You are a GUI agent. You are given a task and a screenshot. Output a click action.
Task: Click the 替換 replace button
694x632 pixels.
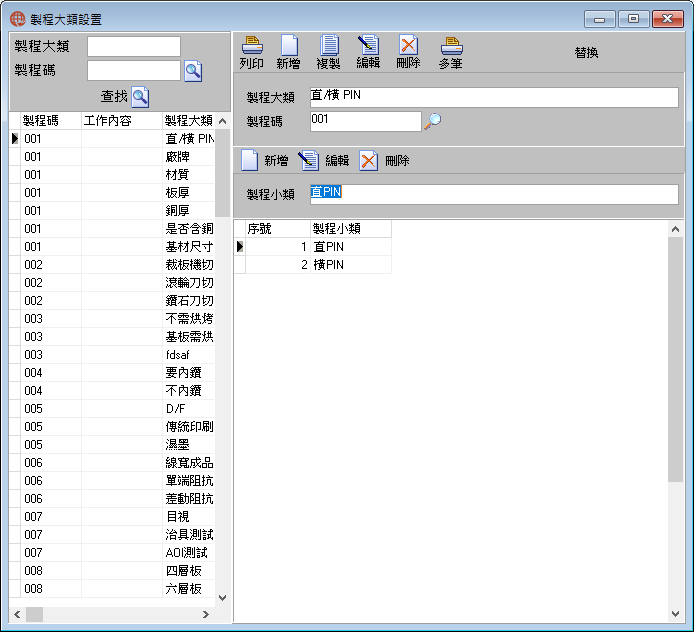pos(586,53)
